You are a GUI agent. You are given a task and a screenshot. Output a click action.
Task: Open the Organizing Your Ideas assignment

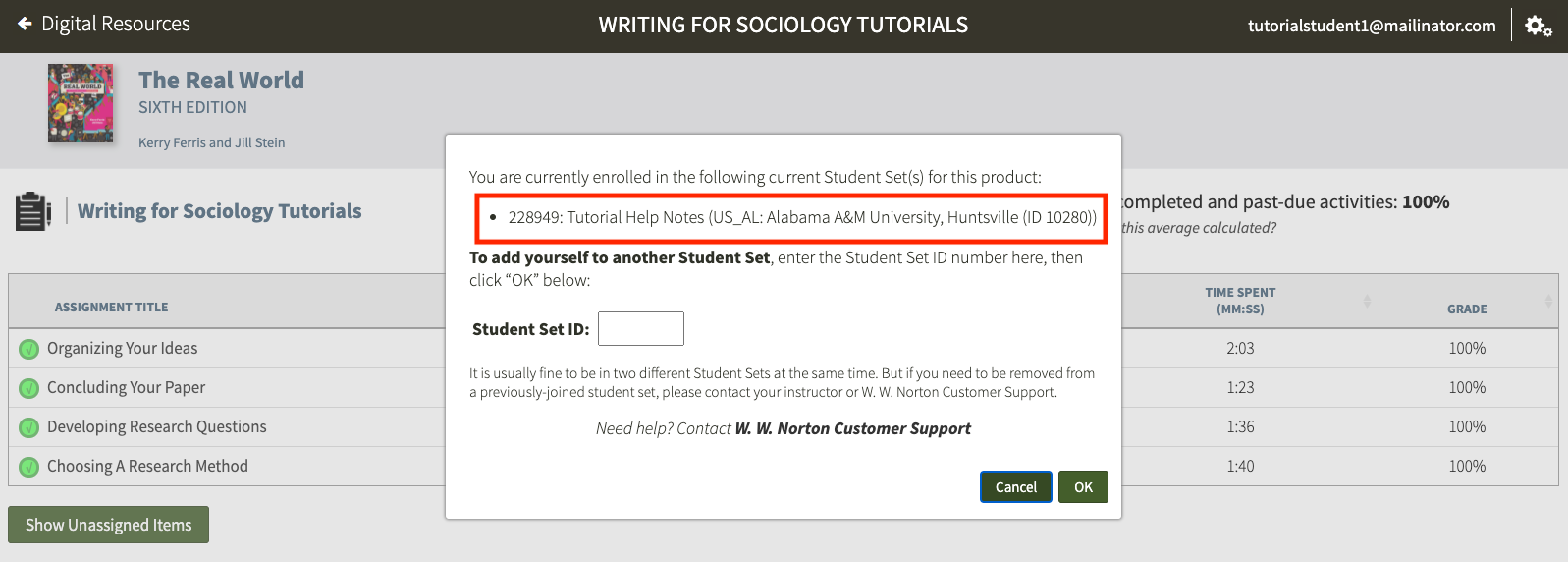coord(122,348)
